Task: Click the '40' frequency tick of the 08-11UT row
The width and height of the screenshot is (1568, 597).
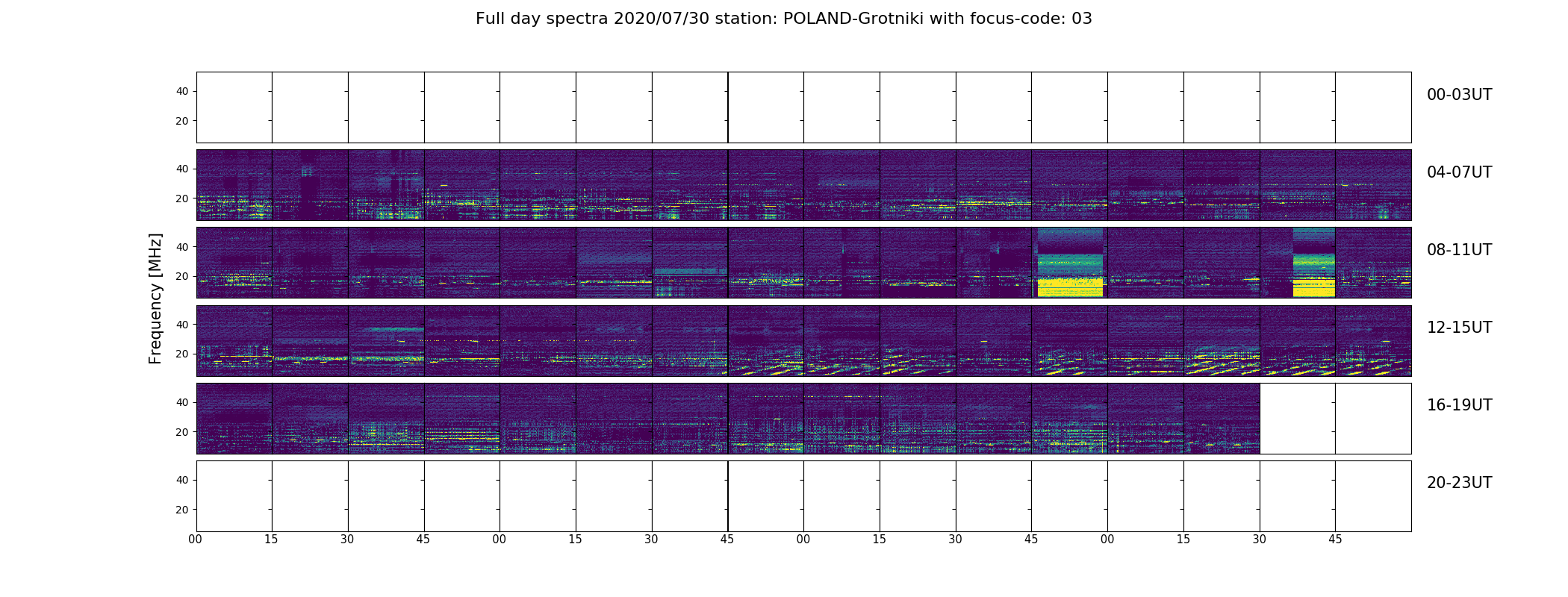Action: 182,247
